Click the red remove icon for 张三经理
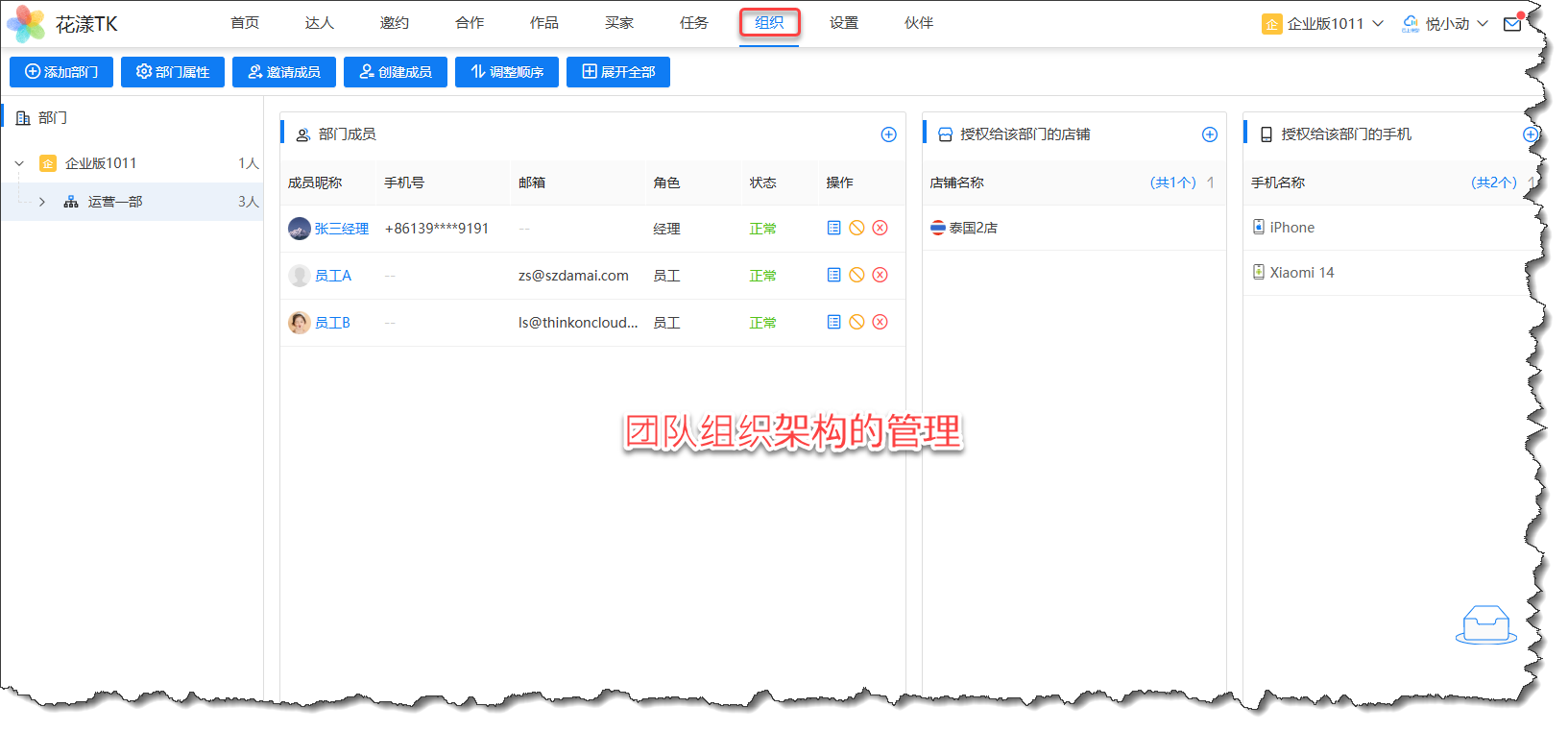The height and width of the screenshot is (731, 1568). pyautogui.click(x=880, y=228)
